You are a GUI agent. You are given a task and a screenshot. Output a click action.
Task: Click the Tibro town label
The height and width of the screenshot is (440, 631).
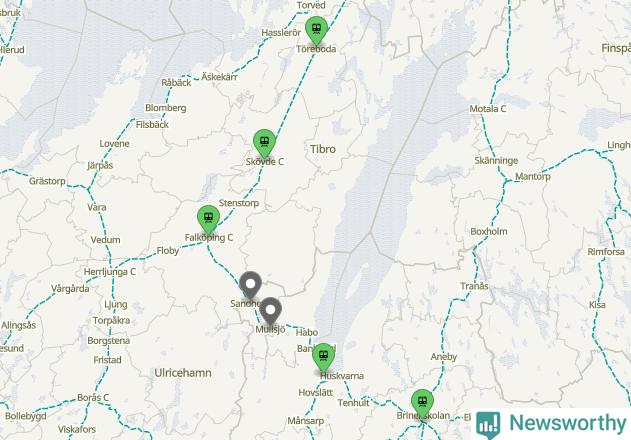click(323, 149)
